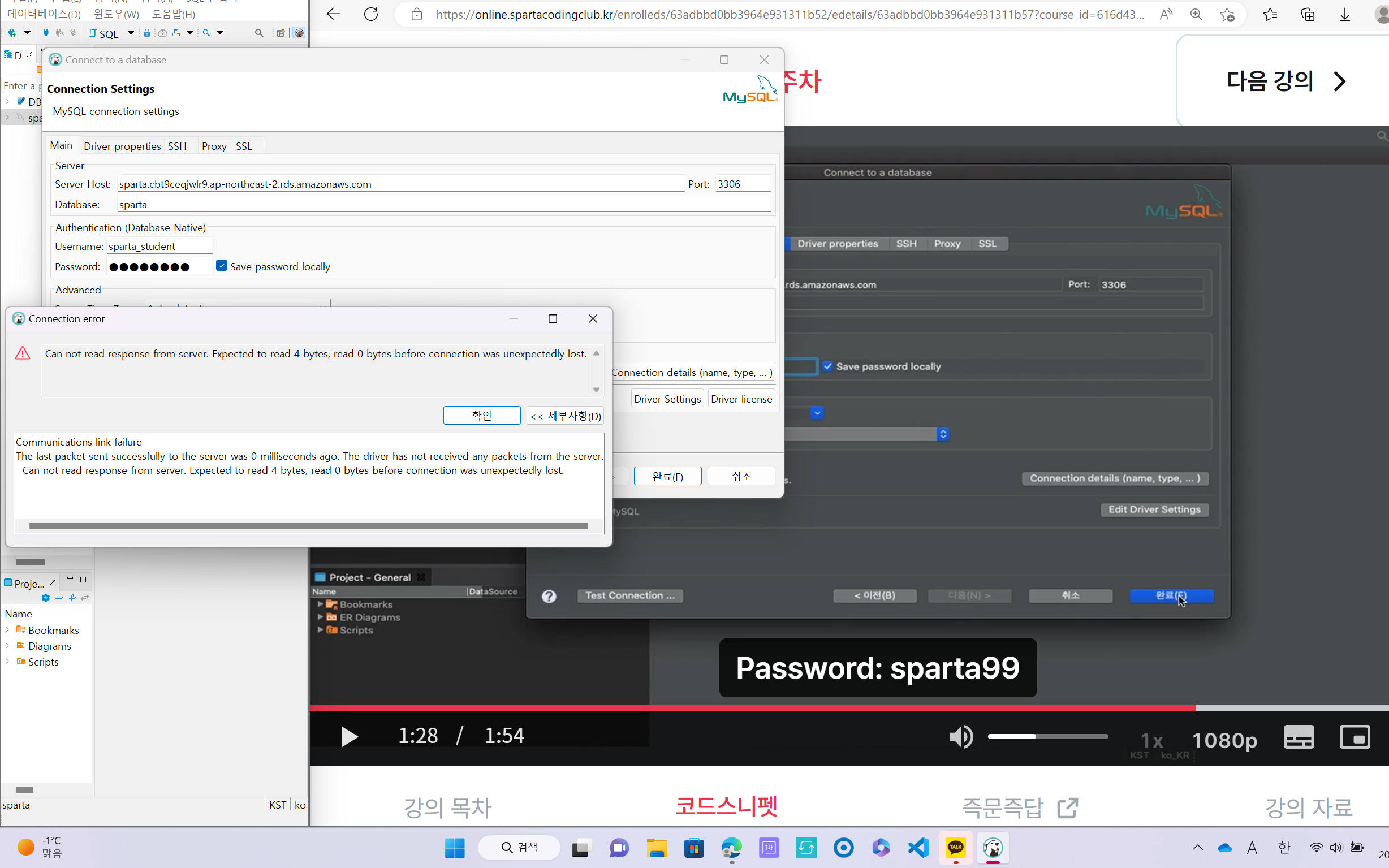The width and height of the screenshot is (1389, 868).
Task: Open the 도움말(H) menu
Action: (x=173, y=14)
